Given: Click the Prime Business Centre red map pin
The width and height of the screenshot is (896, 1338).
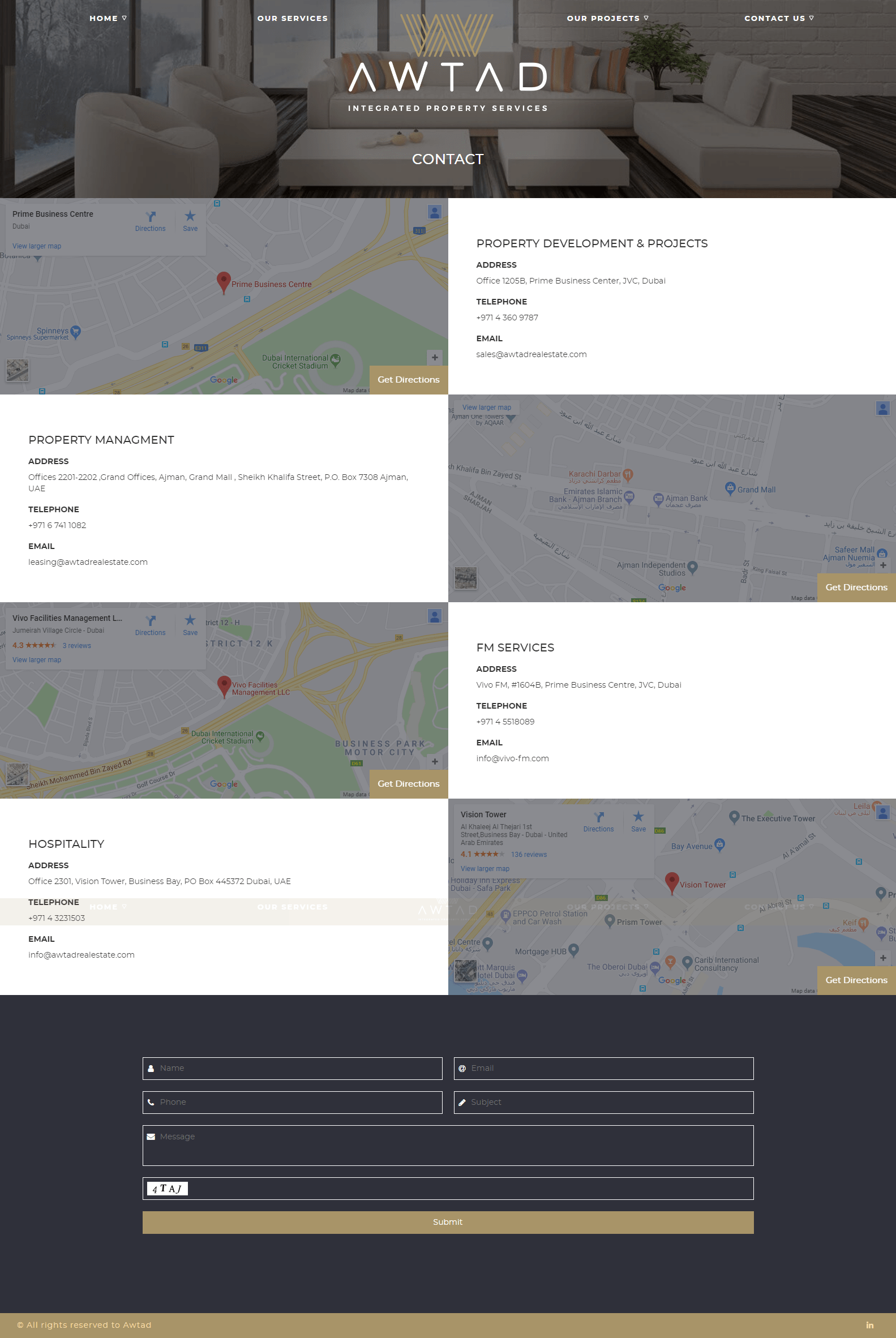Looking at the screenshot, I should coord(224,282).
